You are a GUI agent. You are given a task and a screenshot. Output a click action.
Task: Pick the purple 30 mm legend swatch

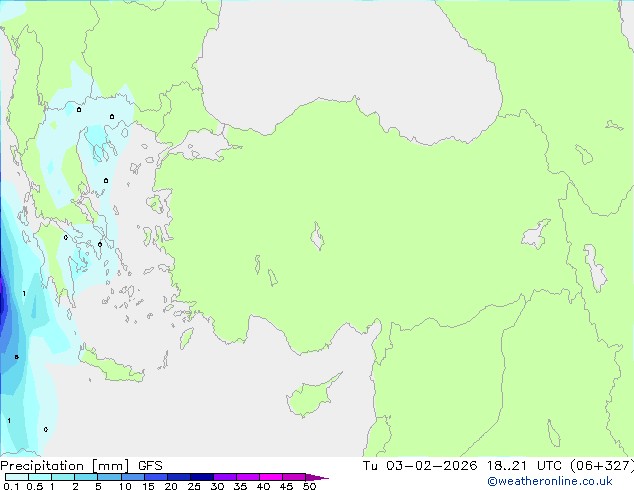click(224, 477)
